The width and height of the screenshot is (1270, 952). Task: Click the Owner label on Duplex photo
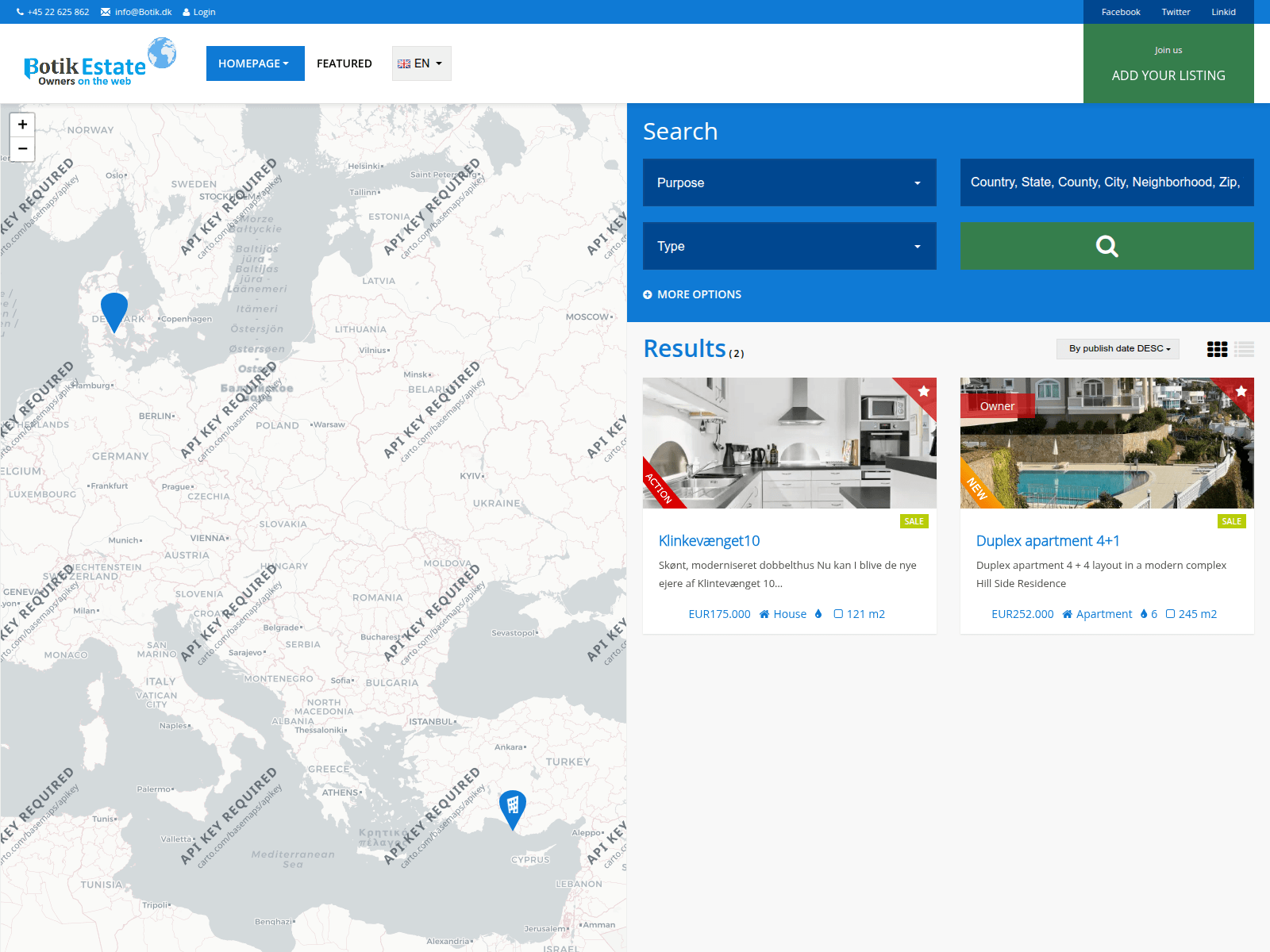[x=997, y=406]
